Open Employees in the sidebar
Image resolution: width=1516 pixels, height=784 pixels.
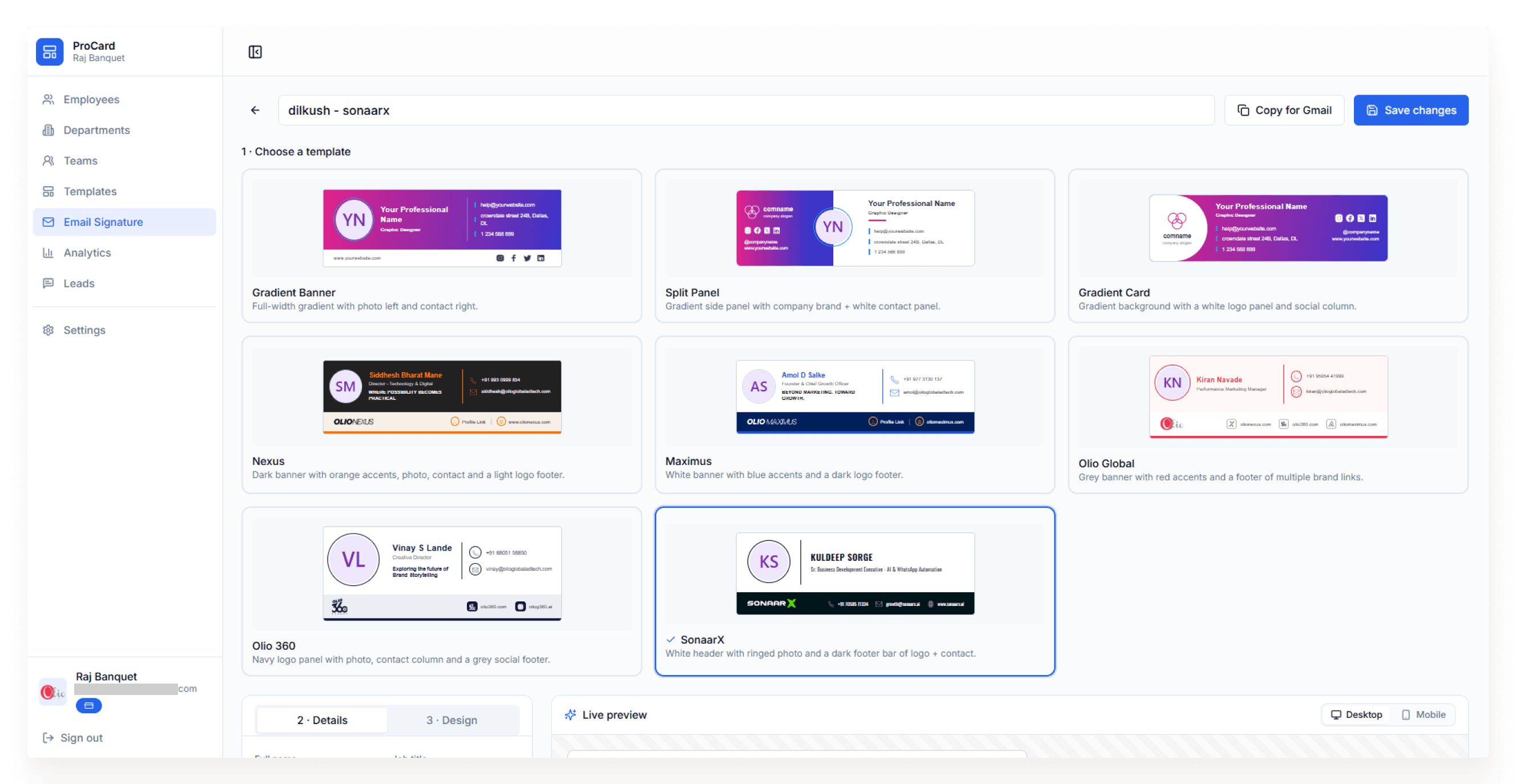[124, 99]
